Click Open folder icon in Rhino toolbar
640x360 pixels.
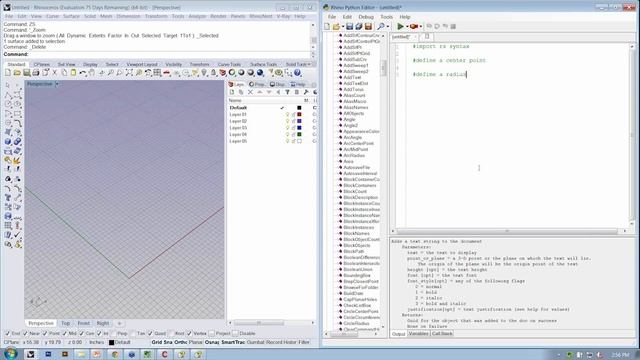[17, 73]
